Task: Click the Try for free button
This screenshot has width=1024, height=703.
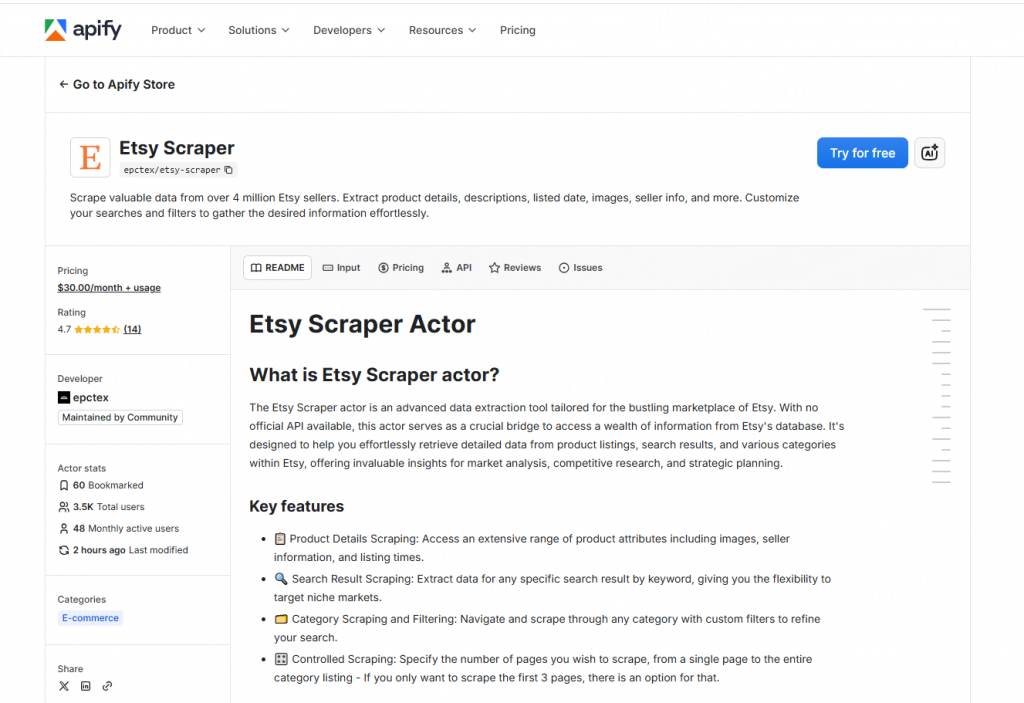Action: (862, 153)
